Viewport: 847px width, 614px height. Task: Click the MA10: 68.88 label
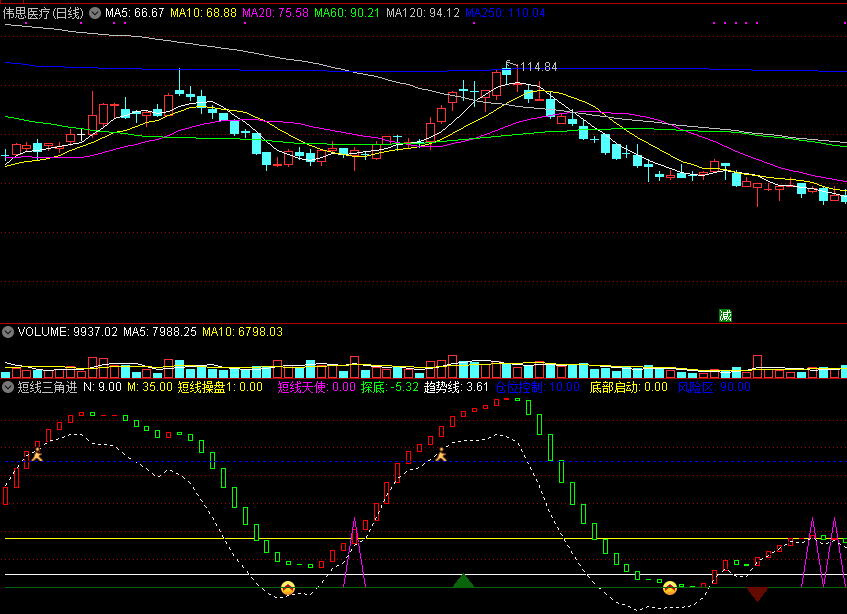coord(204,13)
